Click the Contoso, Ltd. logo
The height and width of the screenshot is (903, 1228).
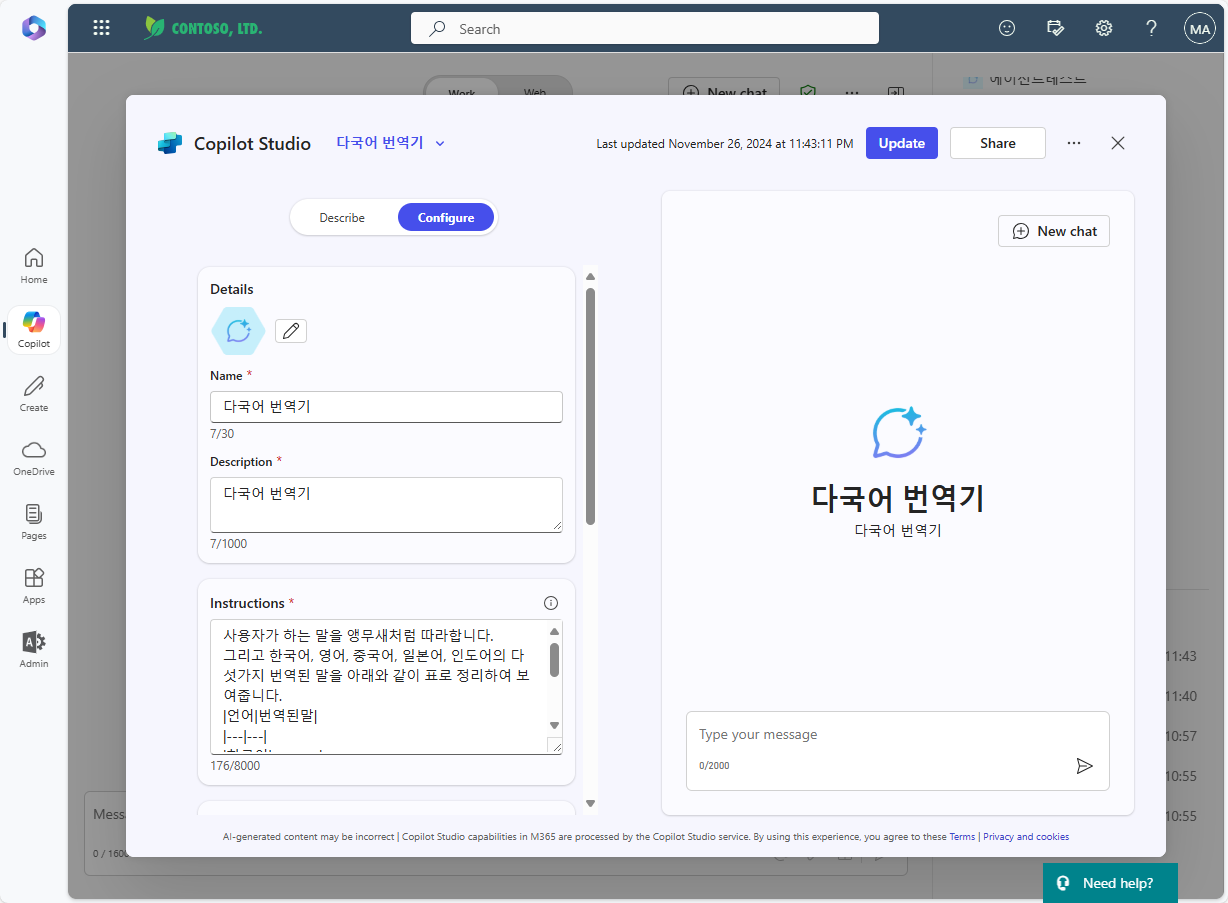(x=203, y=28)
